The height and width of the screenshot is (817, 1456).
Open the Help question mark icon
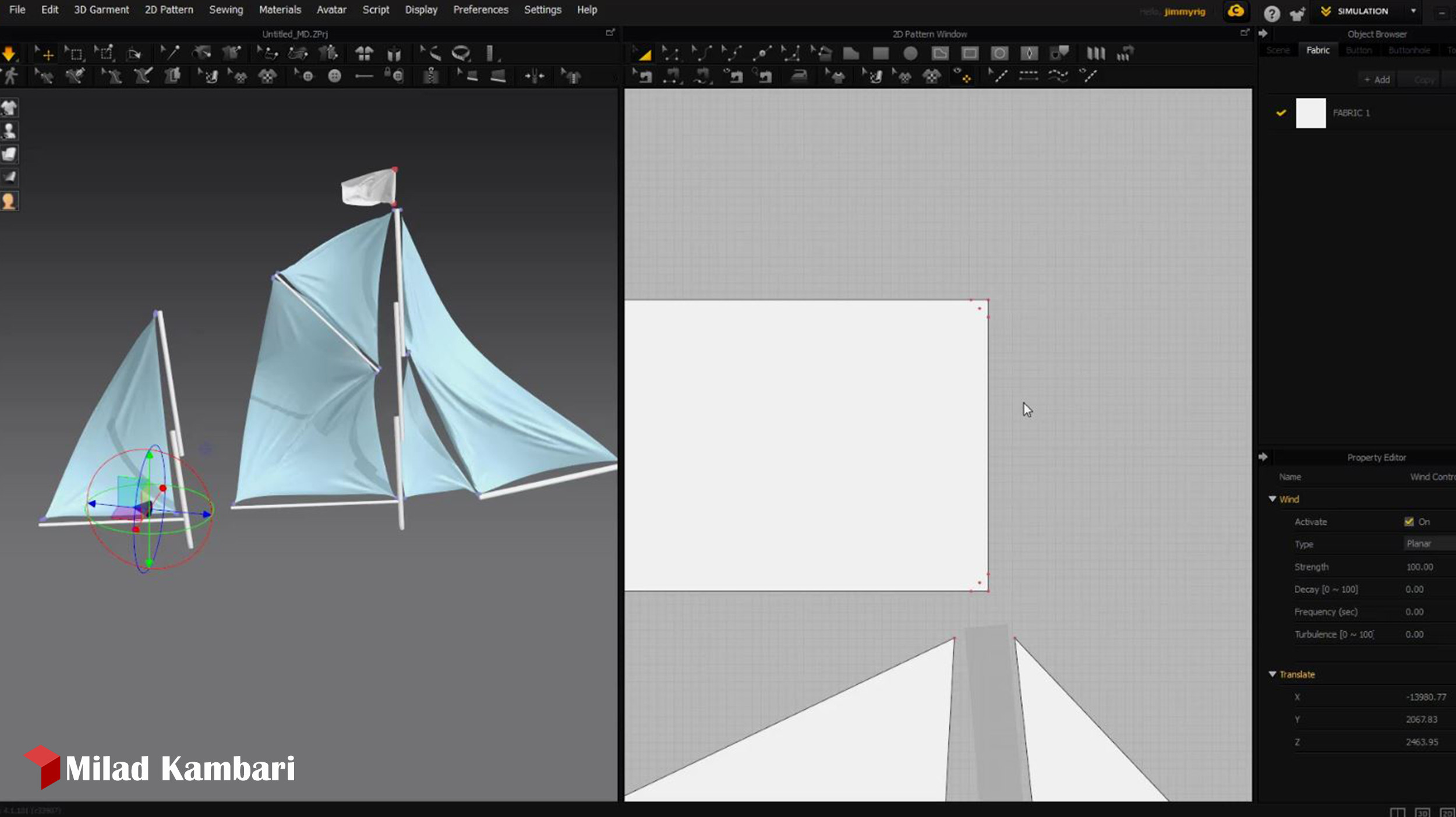point(1271,13)
